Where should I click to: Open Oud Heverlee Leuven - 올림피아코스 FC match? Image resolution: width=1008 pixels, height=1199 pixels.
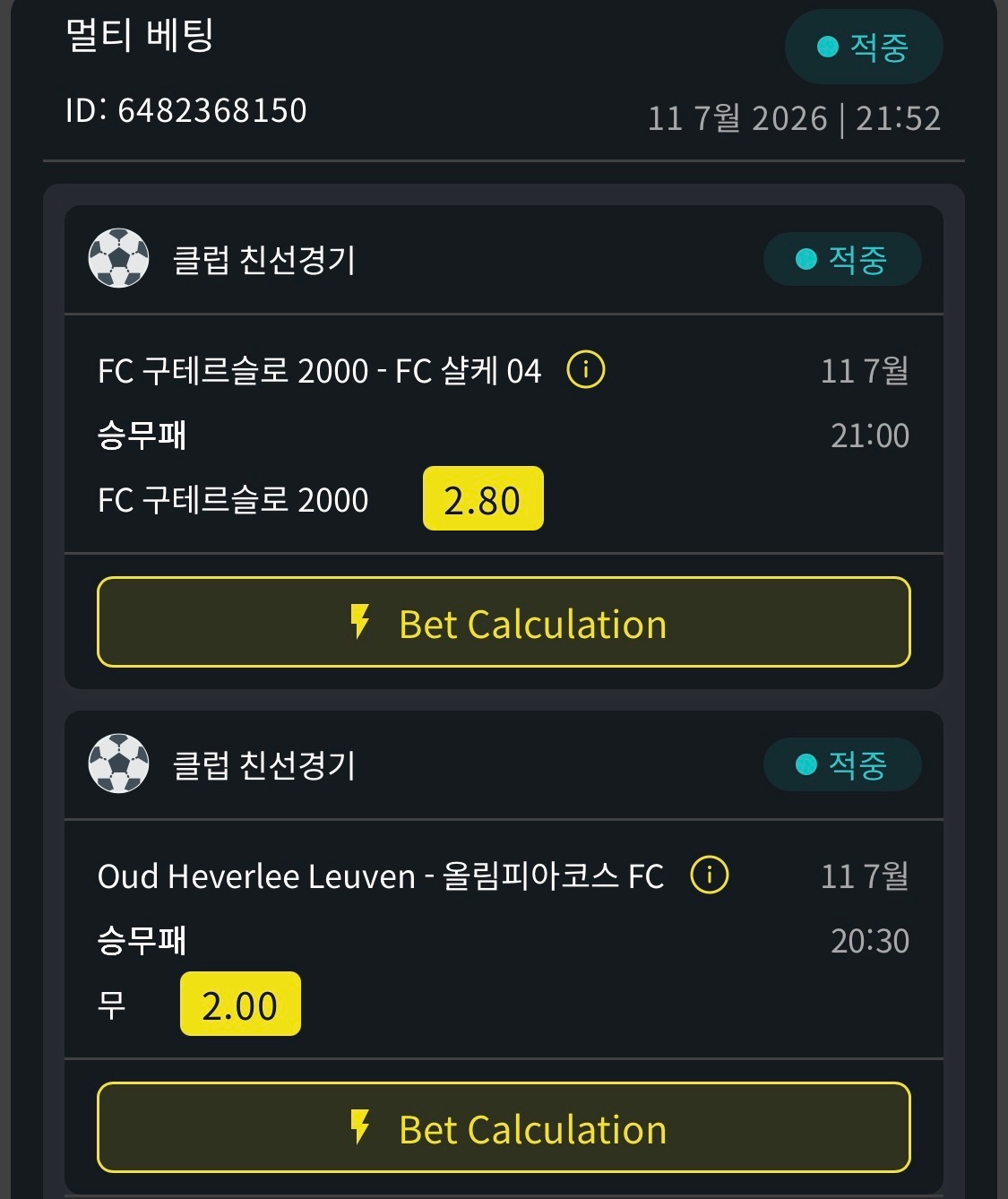pos(381,876)
